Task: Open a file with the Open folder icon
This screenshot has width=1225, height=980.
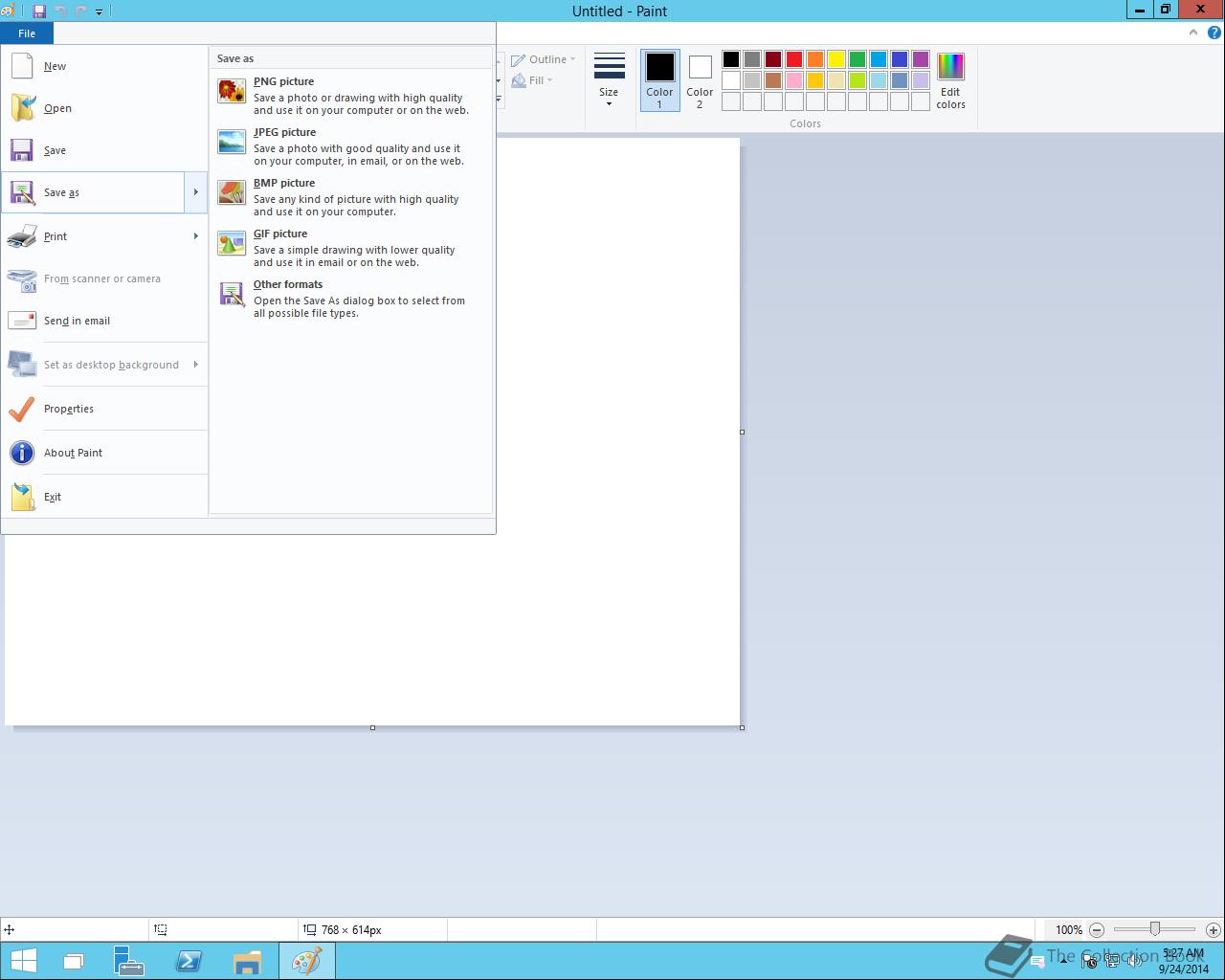Action: click(23, 108)
